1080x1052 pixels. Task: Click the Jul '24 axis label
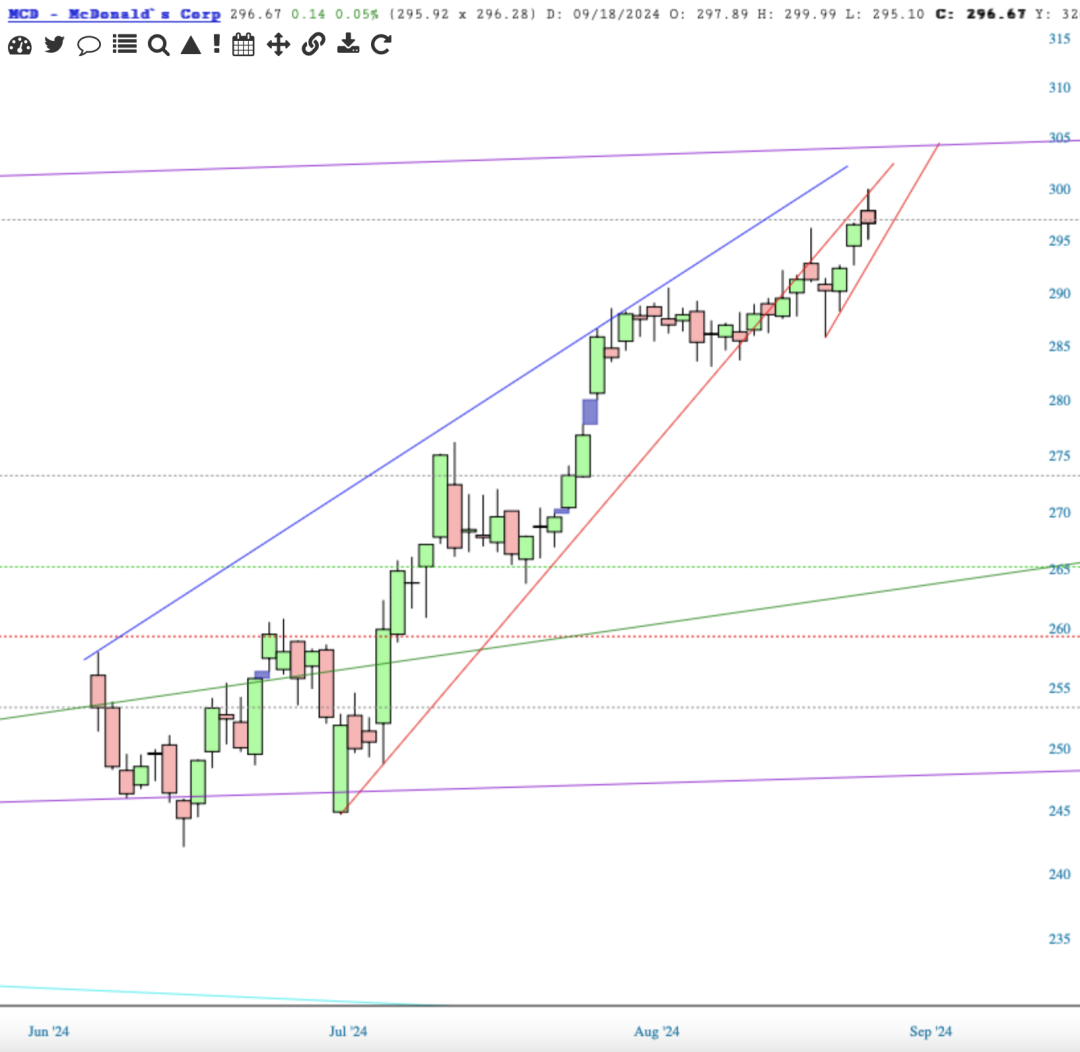(348, 1031)
